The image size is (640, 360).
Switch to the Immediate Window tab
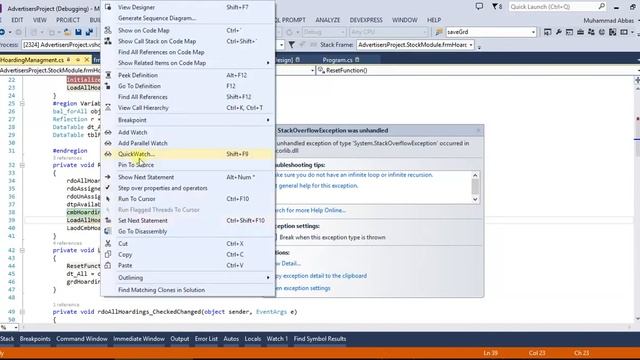point(139,339)
